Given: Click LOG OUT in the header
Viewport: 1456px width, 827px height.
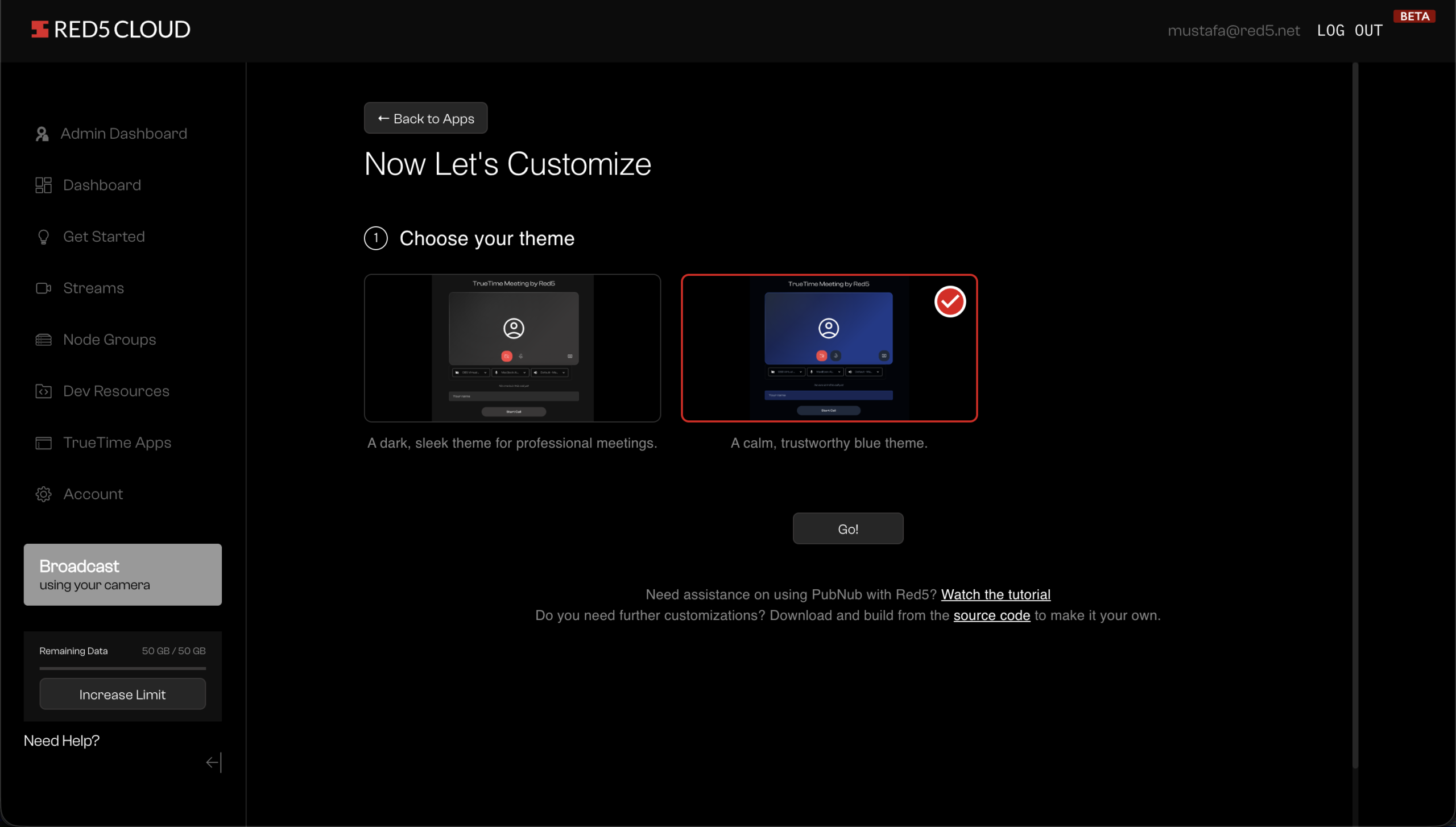Looking at the screenshot, I should (1350, 31).
